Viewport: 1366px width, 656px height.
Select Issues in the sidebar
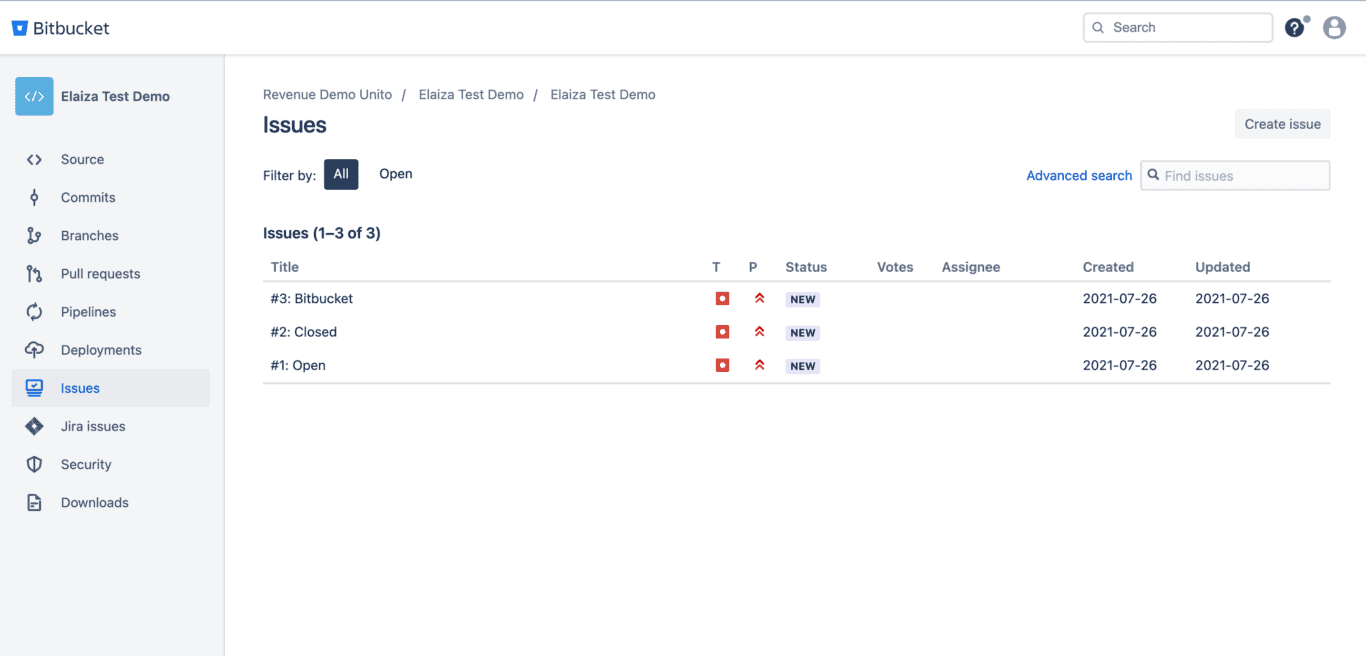click(x=110, y=388)
